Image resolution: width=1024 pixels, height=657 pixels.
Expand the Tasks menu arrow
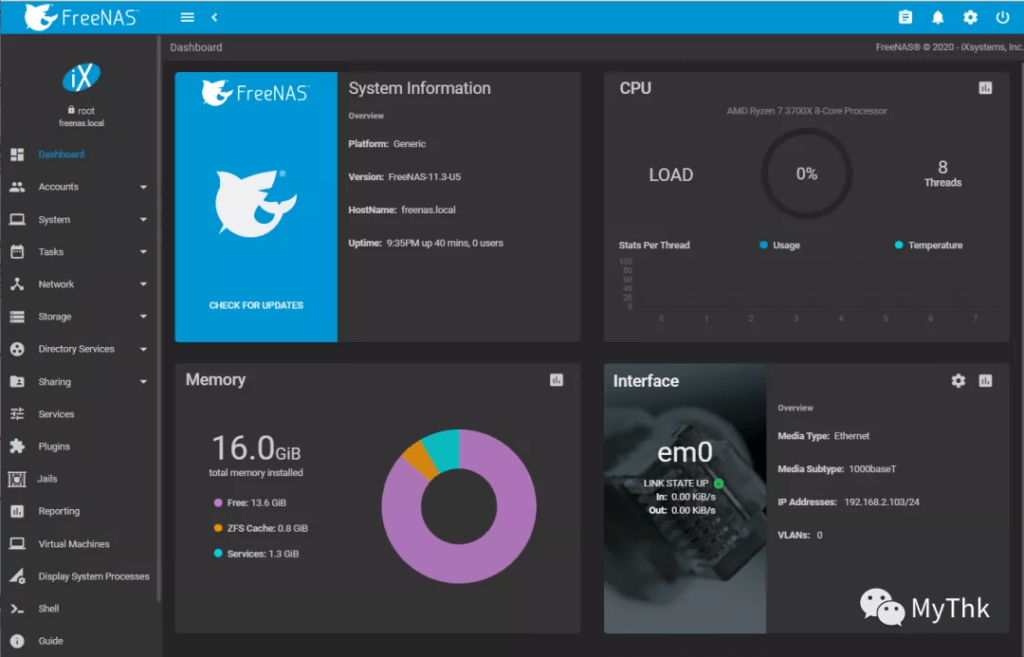tap(143, 252)
